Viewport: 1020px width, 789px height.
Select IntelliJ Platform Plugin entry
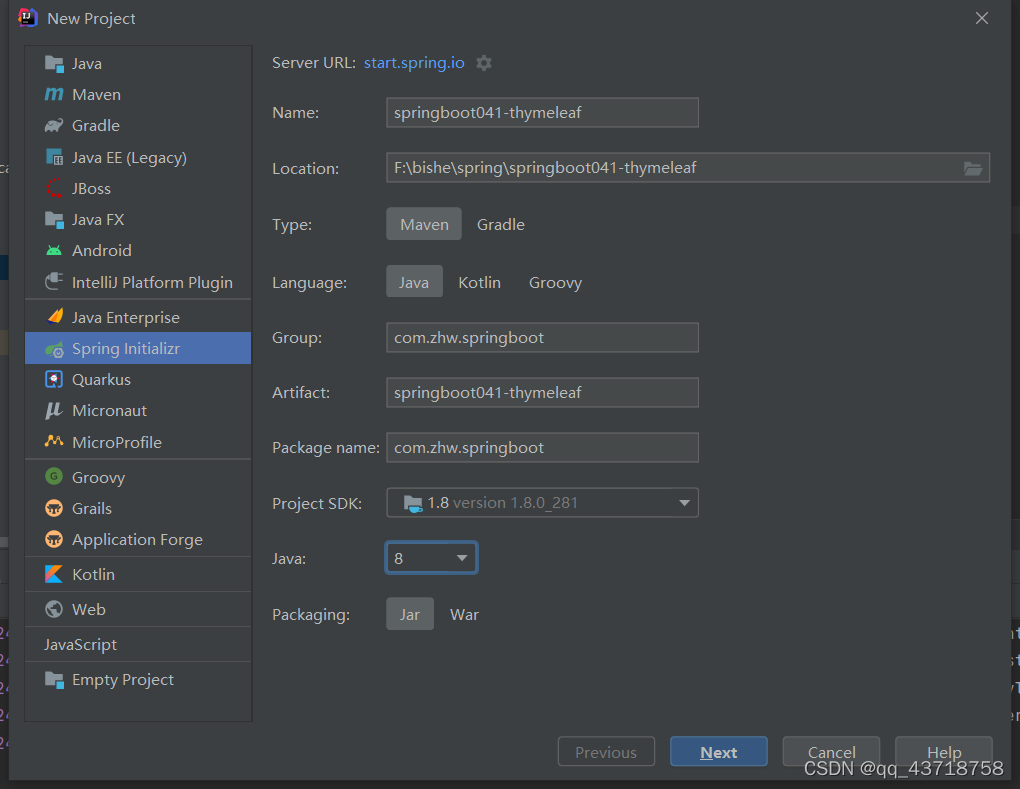(x=138, y=282)
